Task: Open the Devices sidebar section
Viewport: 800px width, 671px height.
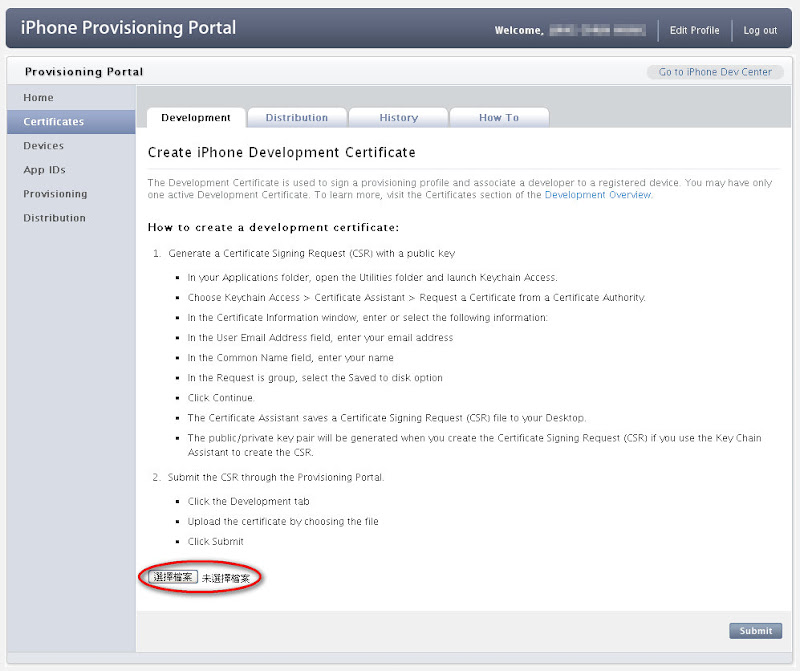Action: [44, 146]
